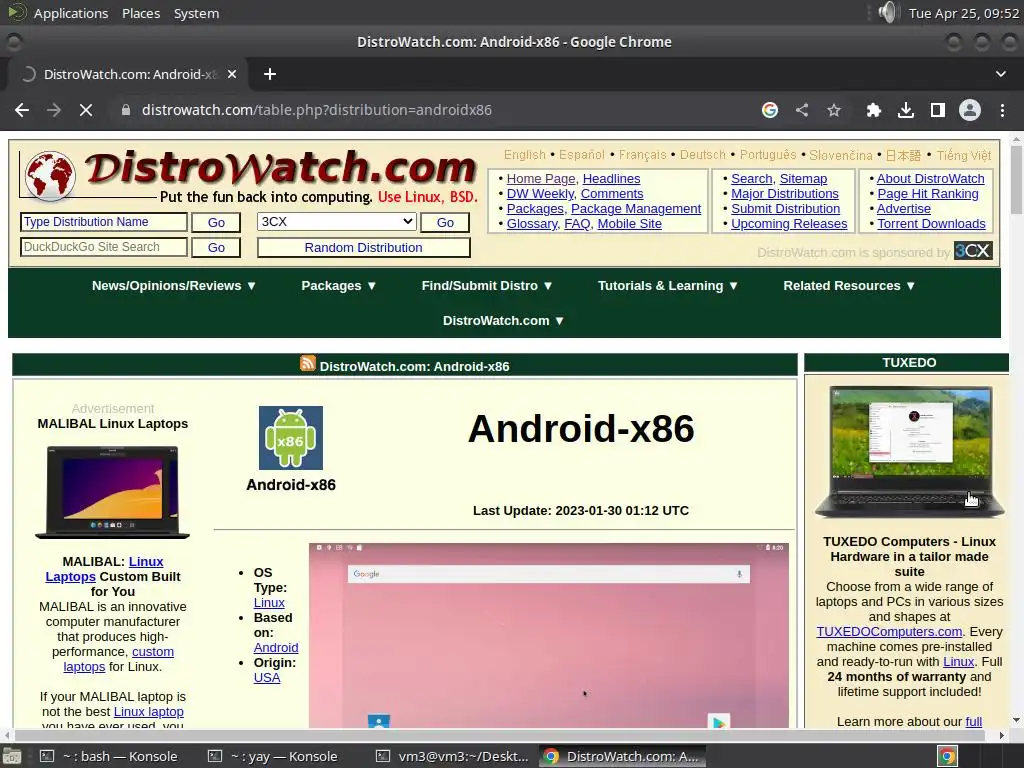1024x768 pixels.
Task: Open the Package Management link
Action: 635,208
